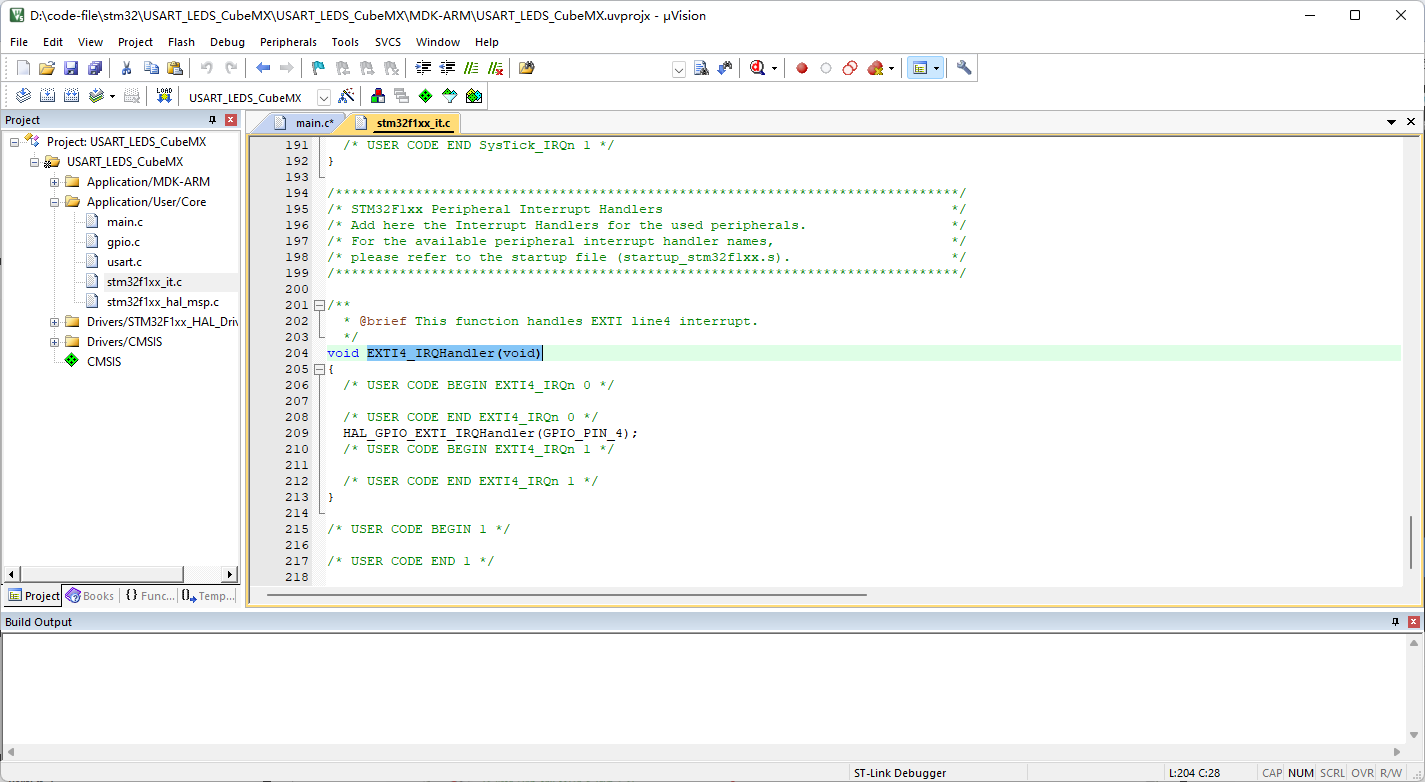Expand the Drivers/CMSIS folder

55,342
